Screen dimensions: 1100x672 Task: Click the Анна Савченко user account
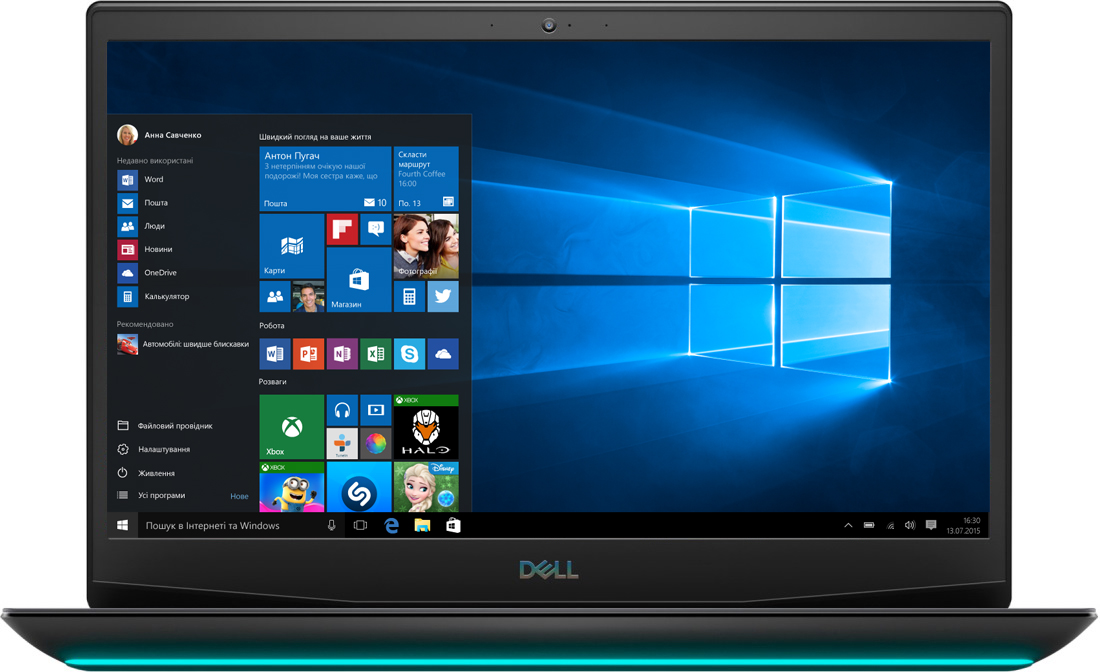pos(160,135)
